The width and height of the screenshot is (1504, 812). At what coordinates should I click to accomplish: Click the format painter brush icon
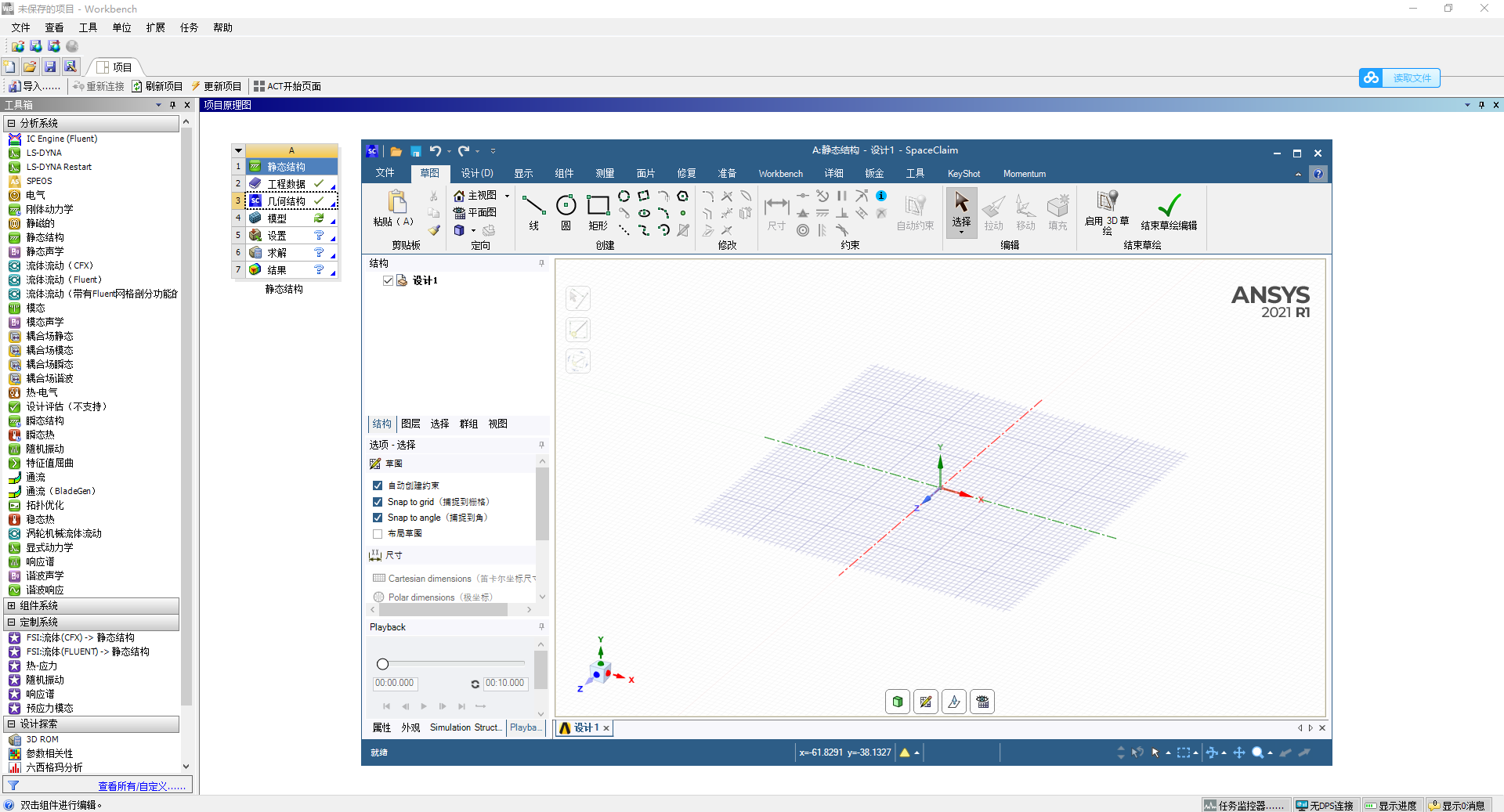[434, 230]
